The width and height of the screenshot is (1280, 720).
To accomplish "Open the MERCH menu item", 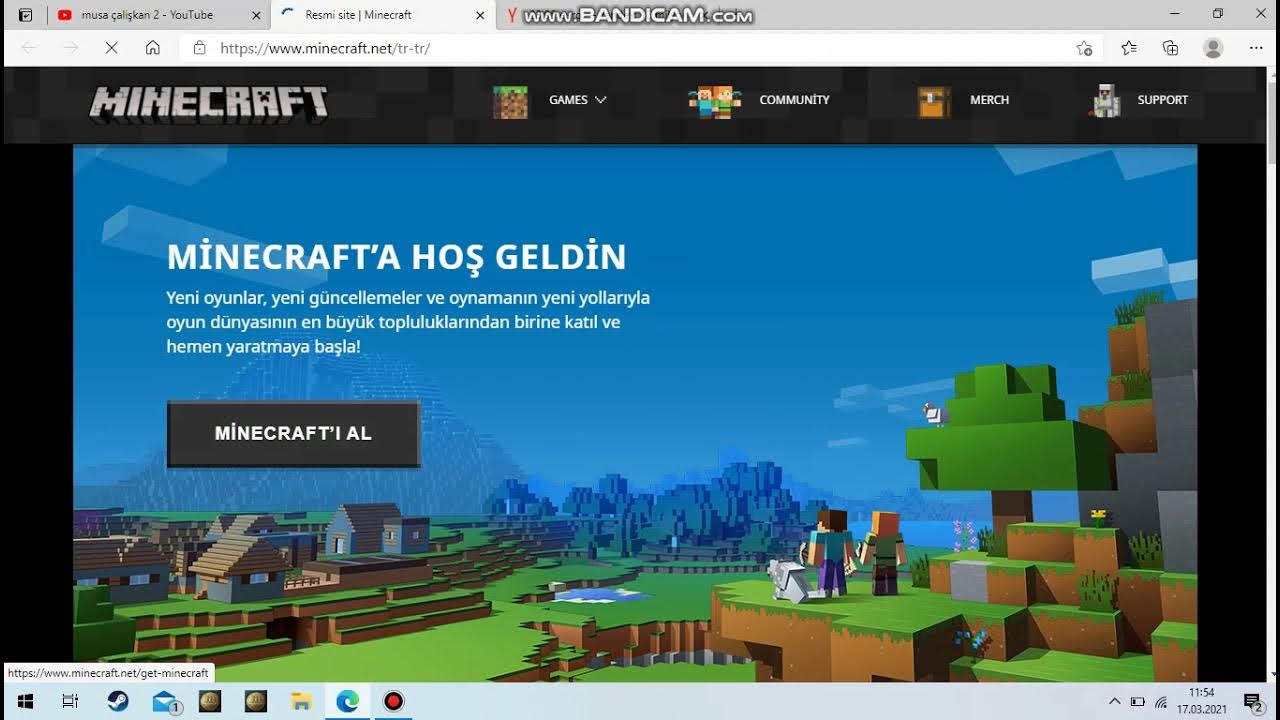I will point(989,100).
